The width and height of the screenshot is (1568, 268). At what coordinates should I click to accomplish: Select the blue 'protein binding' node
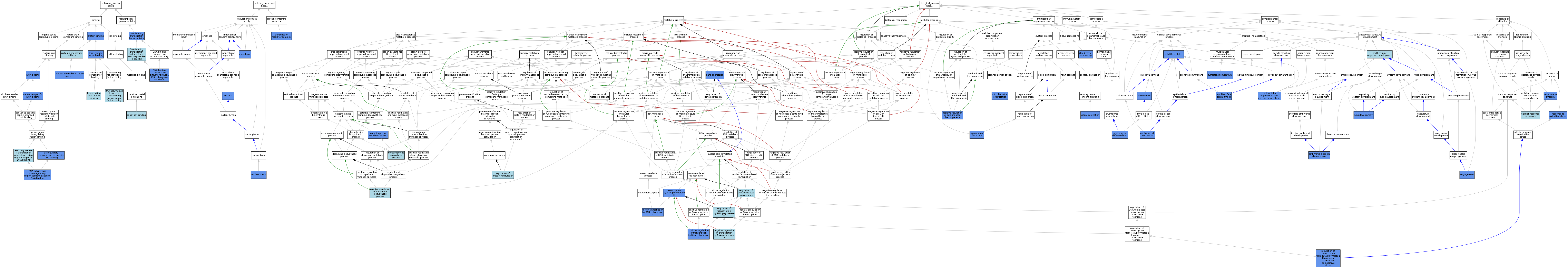[x=96, y=36]
